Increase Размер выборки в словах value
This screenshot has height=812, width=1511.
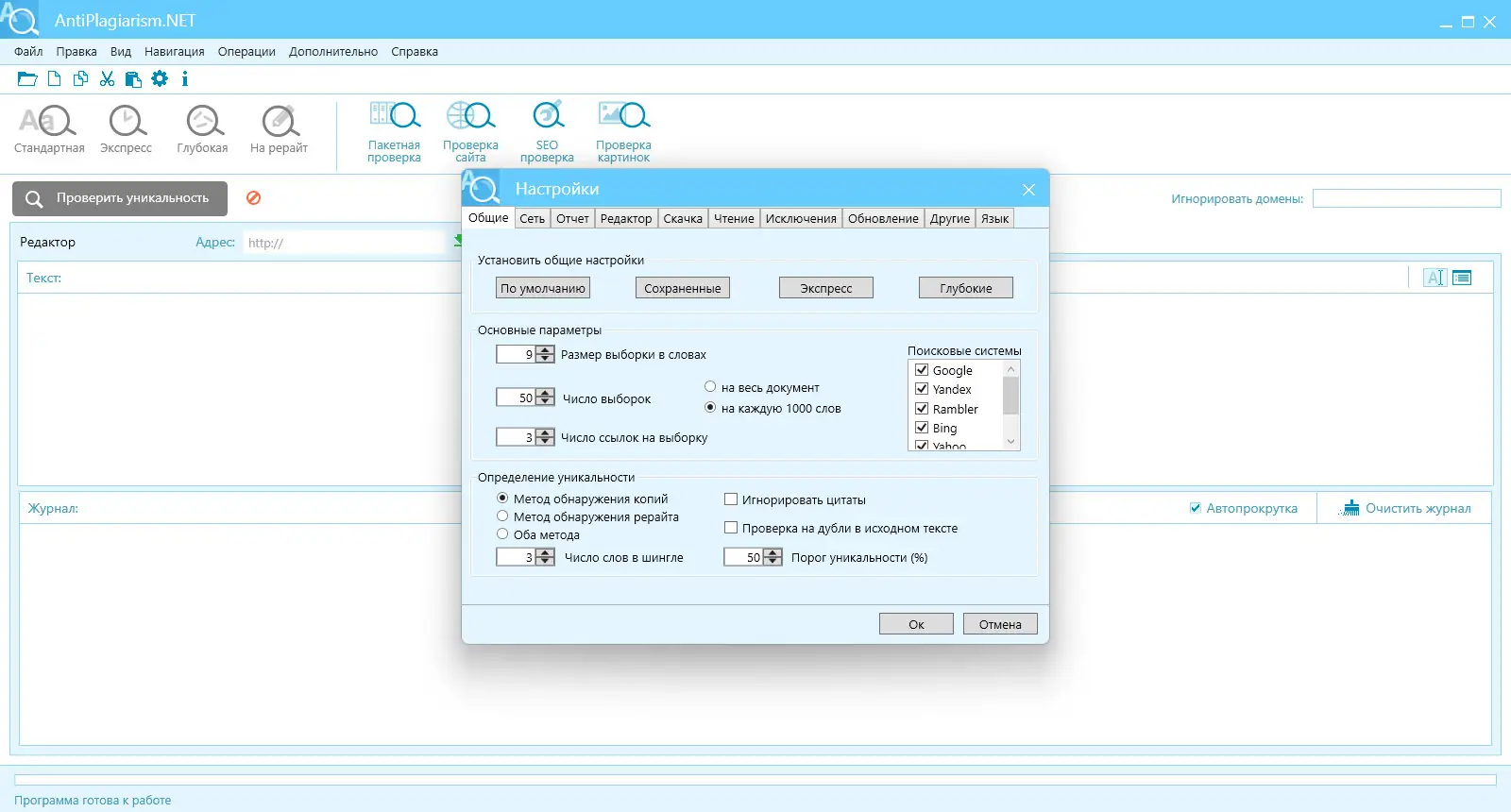(545, 350)
